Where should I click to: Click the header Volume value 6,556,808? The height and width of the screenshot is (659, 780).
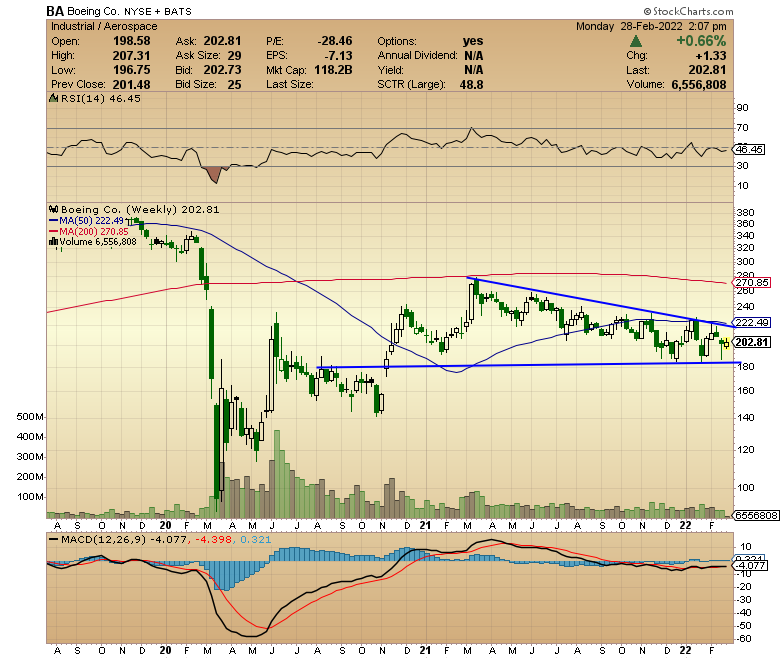[699, 84]
